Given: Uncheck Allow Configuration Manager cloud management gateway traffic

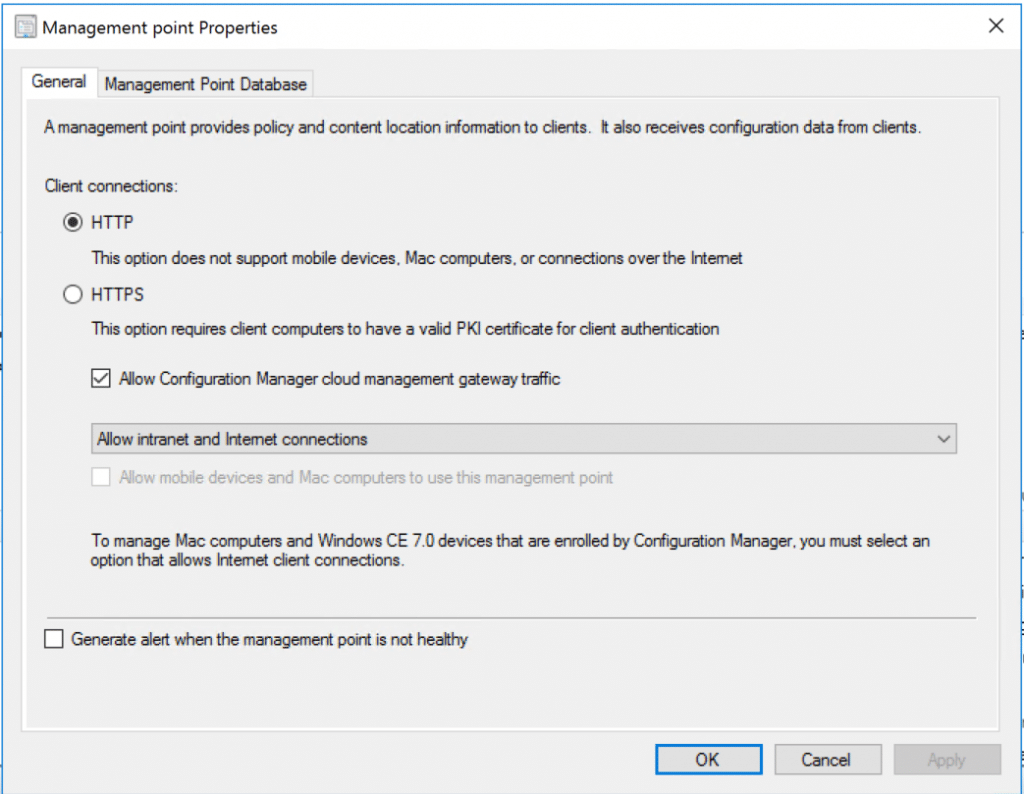Looking at the screenshot, I should 100,379.
